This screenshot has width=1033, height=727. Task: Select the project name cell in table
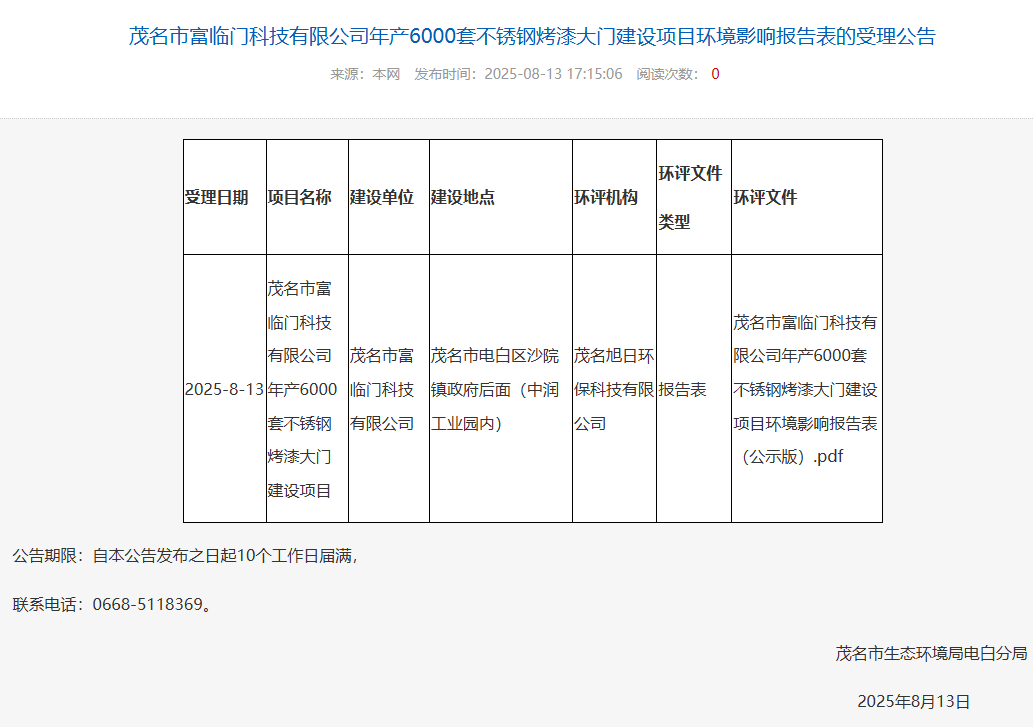click(300, 389)
